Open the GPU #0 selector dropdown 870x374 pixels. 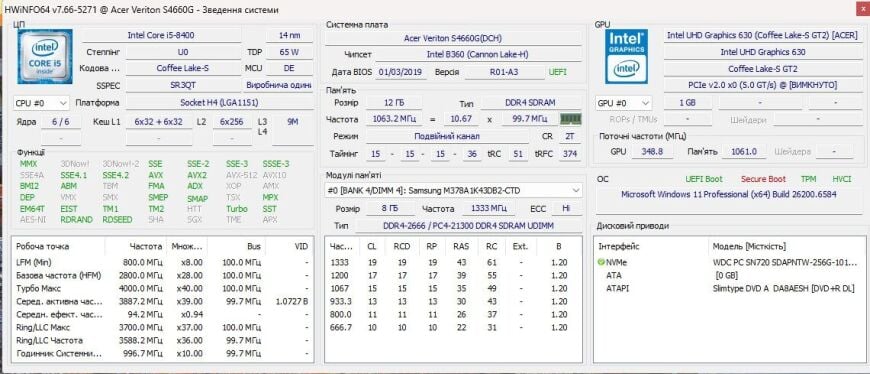pyautogui.click(x=624, y=103)
